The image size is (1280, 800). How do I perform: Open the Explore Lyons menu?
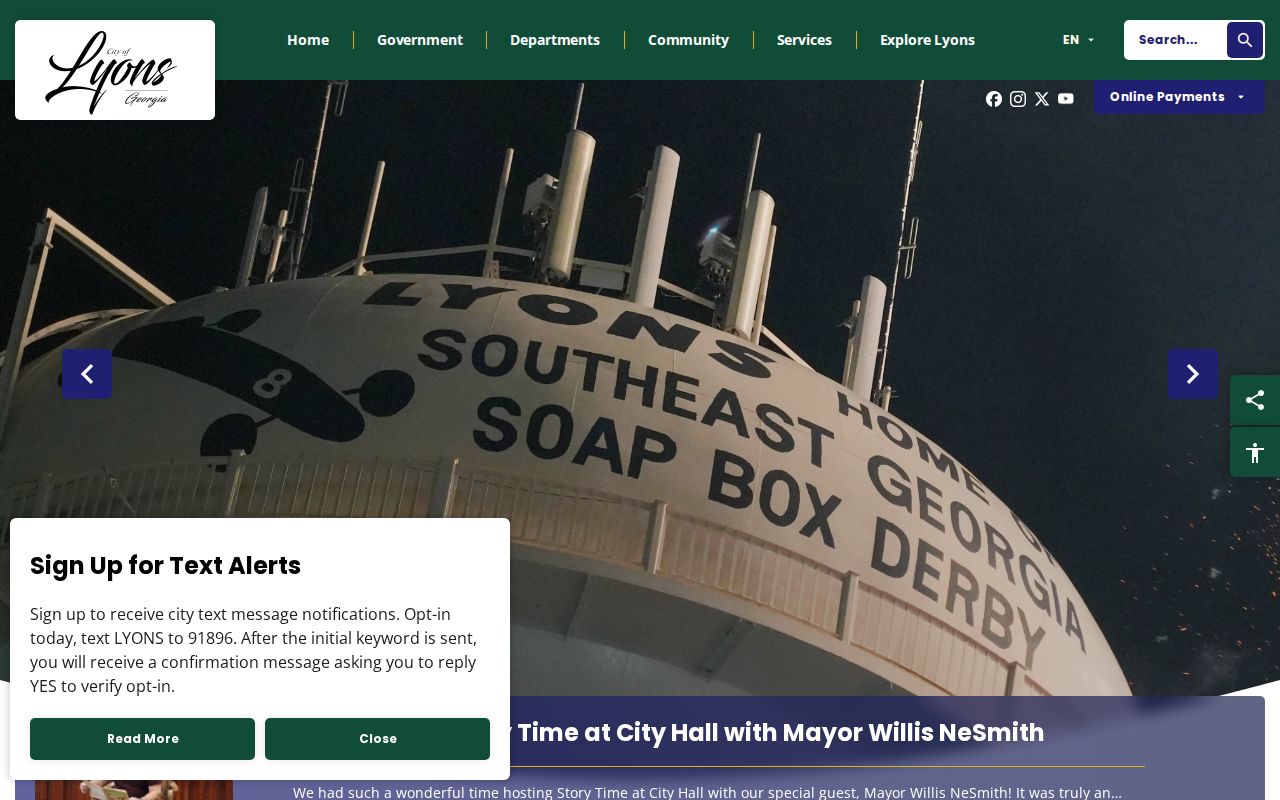927,40
